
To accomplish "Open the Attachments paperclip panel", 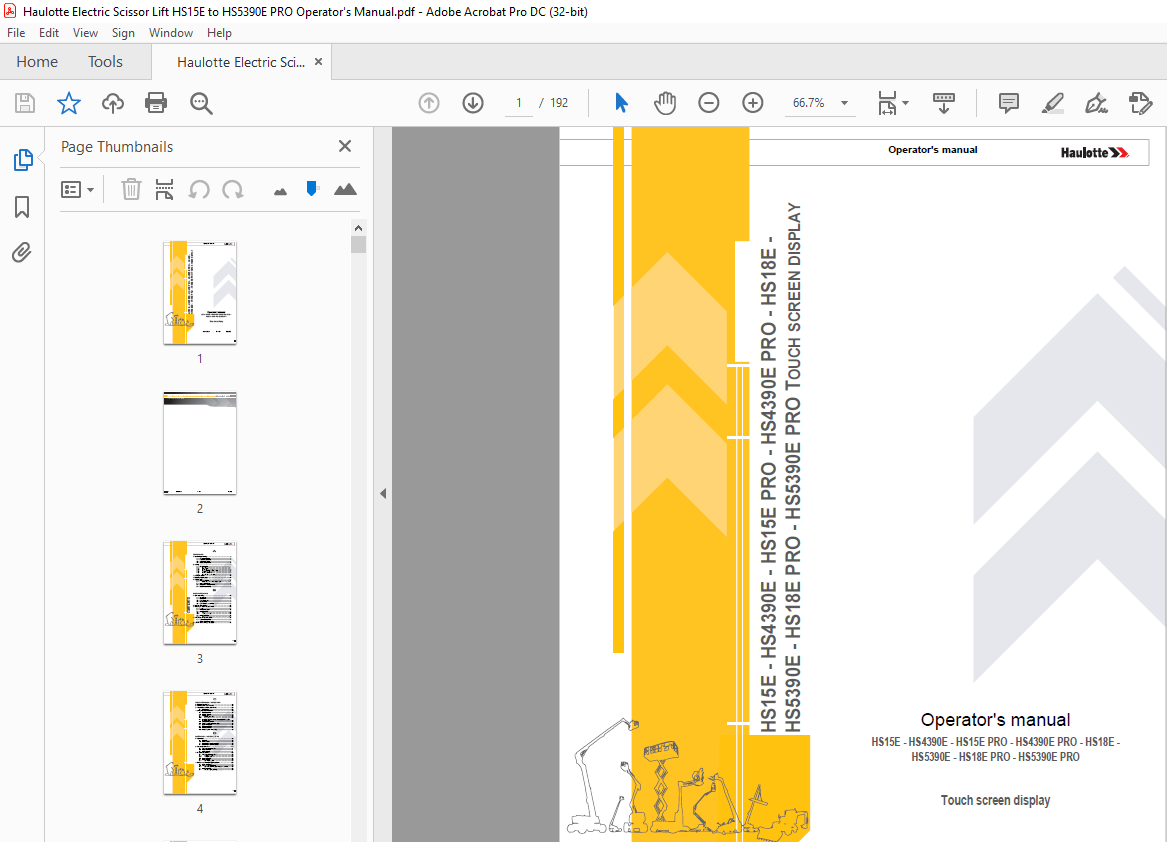I will coord(22,253).
